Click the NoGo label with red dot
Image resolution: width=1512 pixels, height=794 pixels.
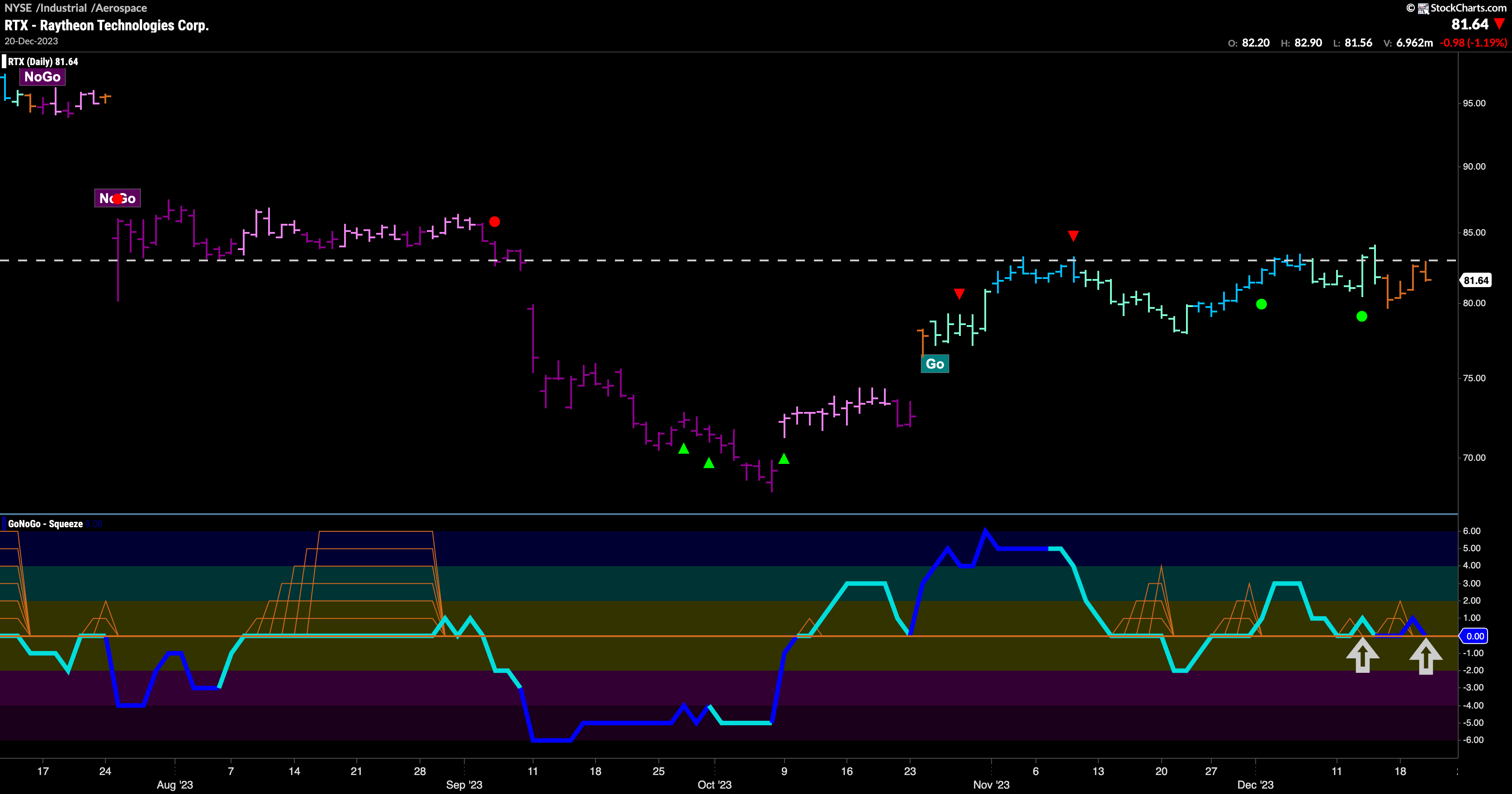click(118, 198)
